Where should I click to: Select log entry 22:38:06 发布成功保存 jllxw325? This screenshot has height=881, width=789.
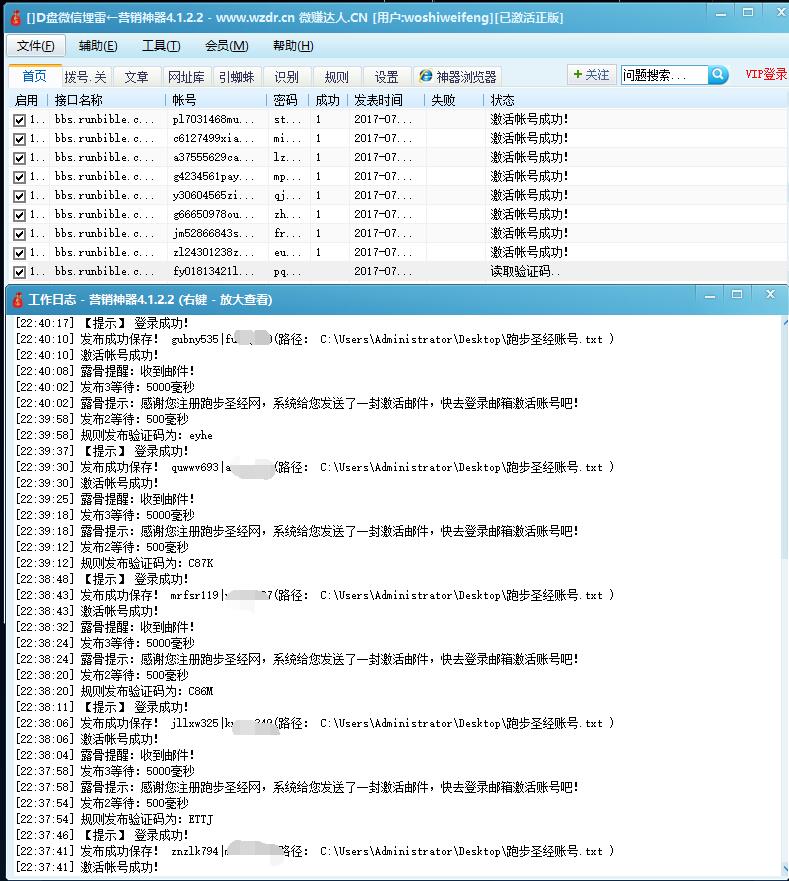coord(315,723)
